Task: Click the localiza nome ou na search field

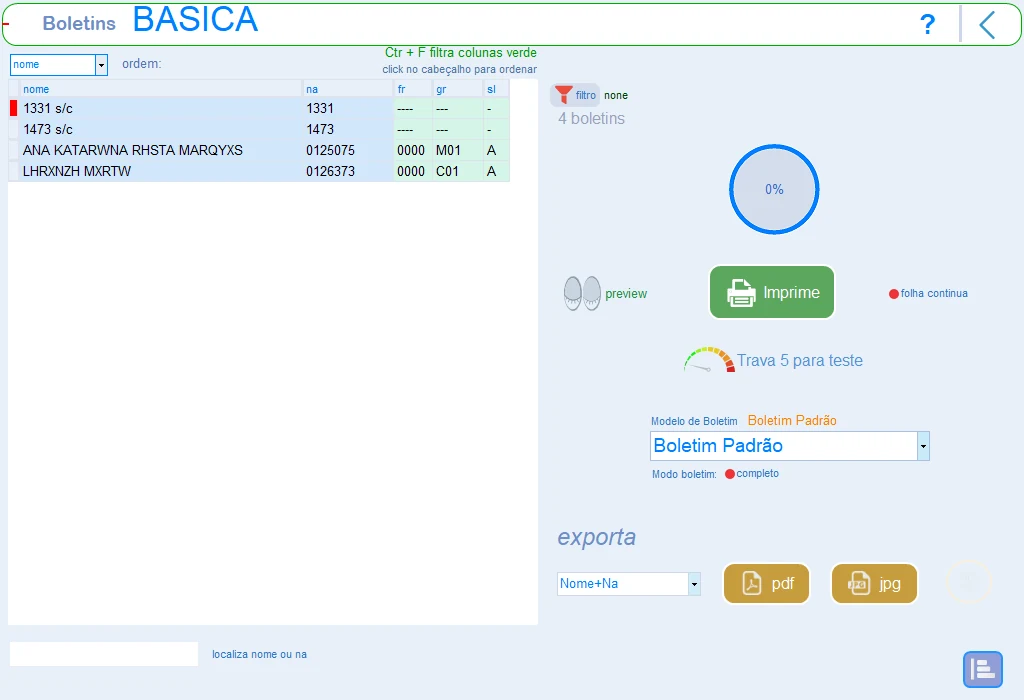Action: [104, 654]
